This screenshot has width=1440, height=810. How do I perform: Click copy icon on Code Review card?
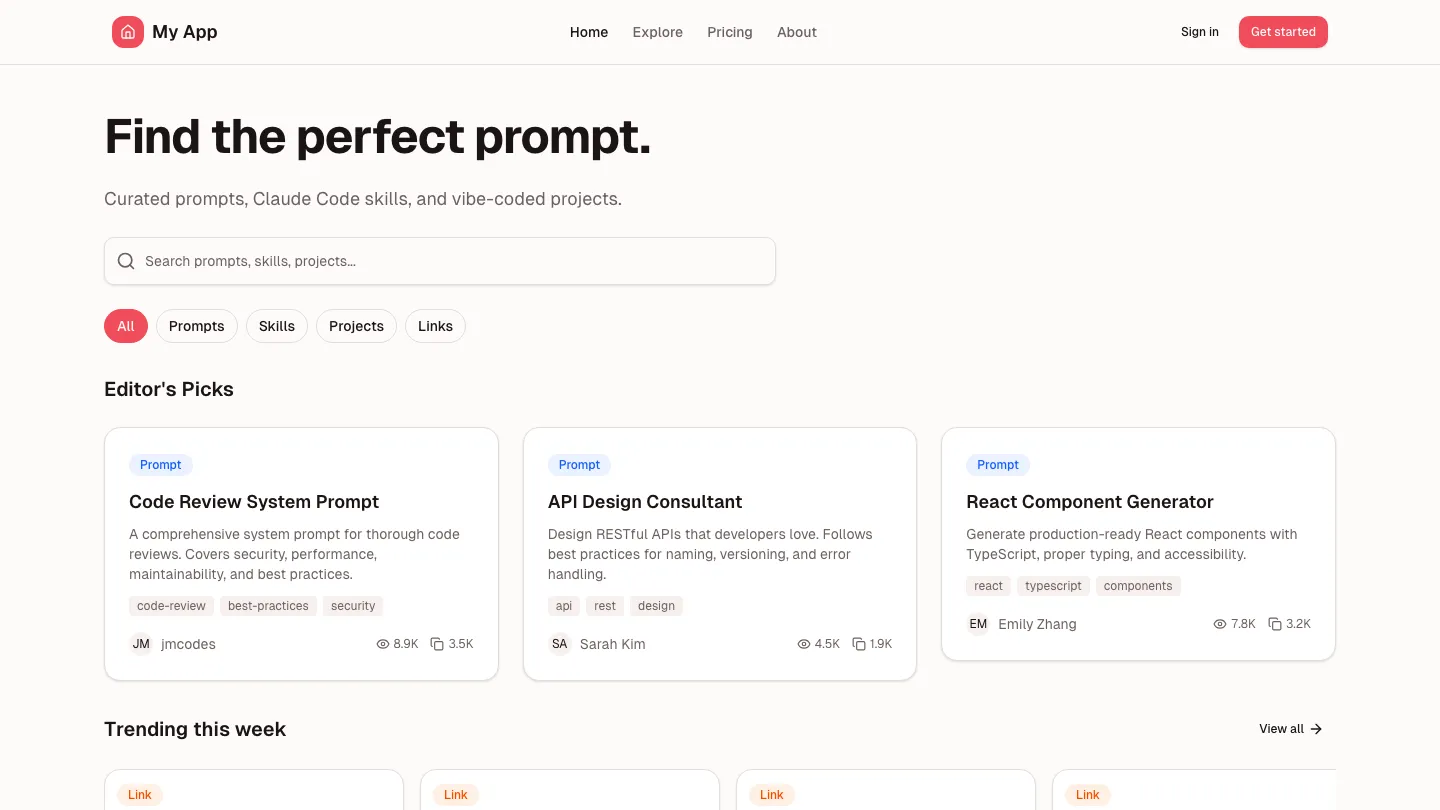point(437,644)
